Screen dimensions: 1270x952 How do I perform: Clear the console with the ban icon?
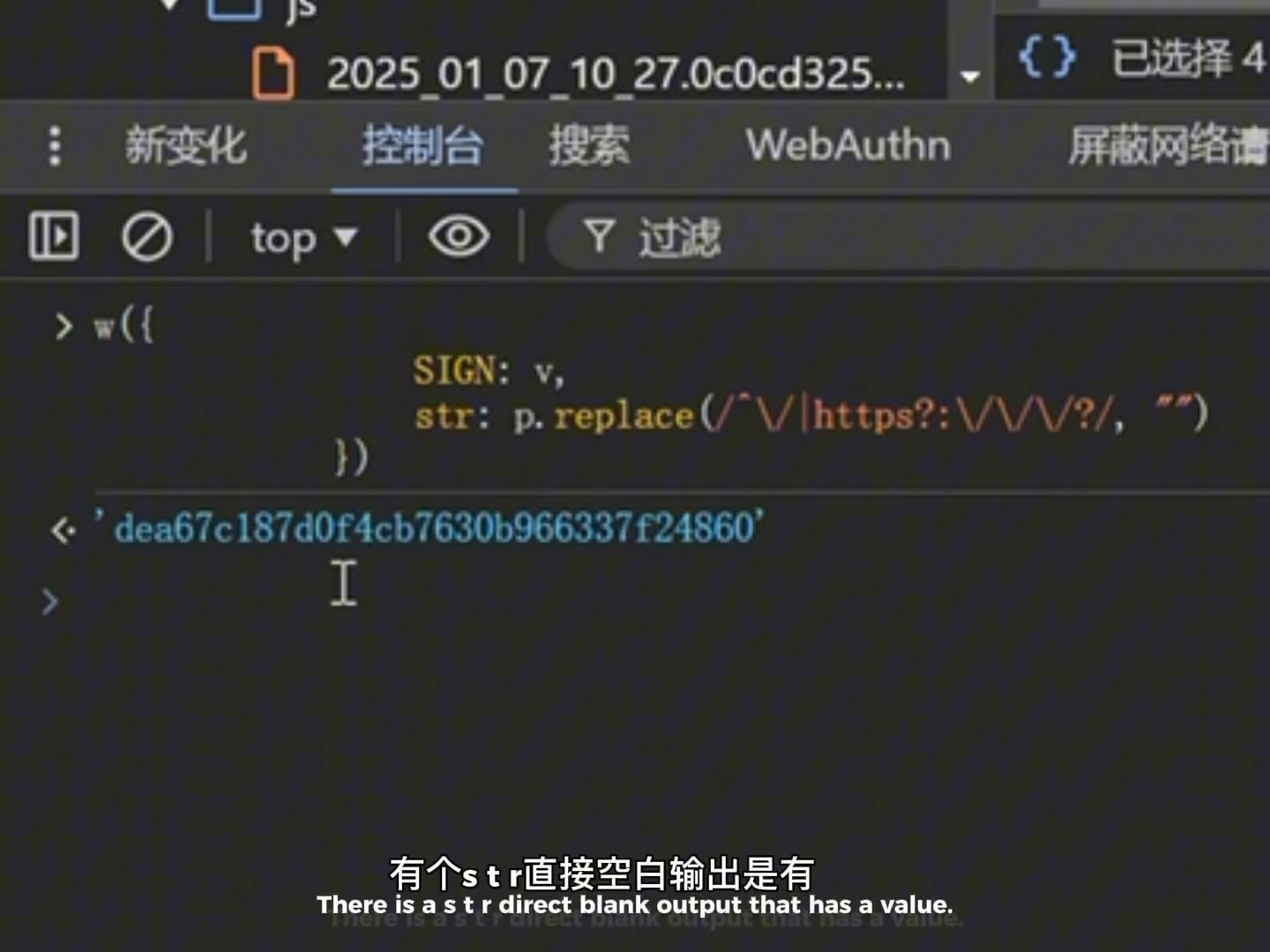pos(146,237)
